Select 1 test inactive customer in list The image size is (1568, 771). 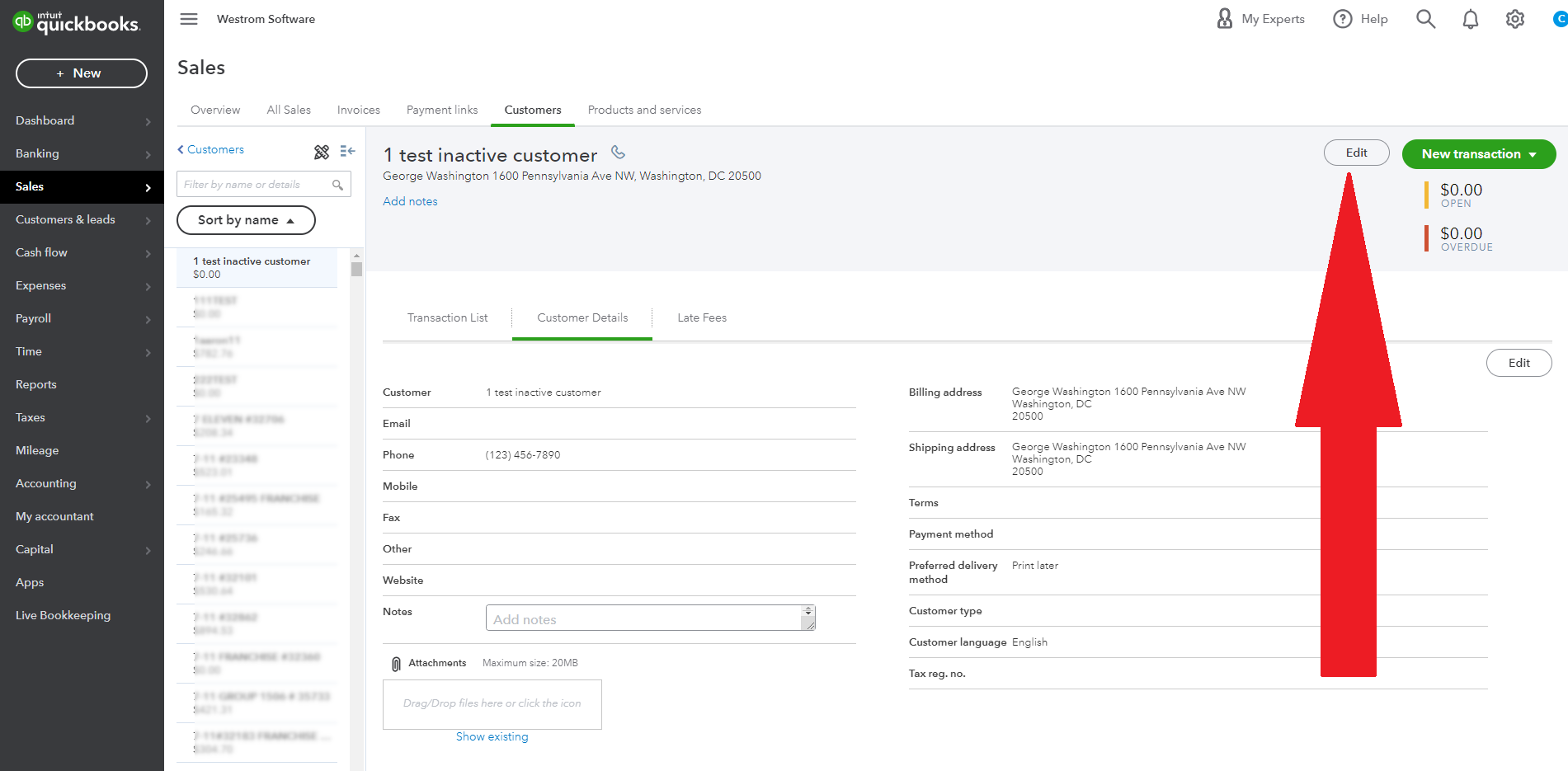(x=257, y=268)
